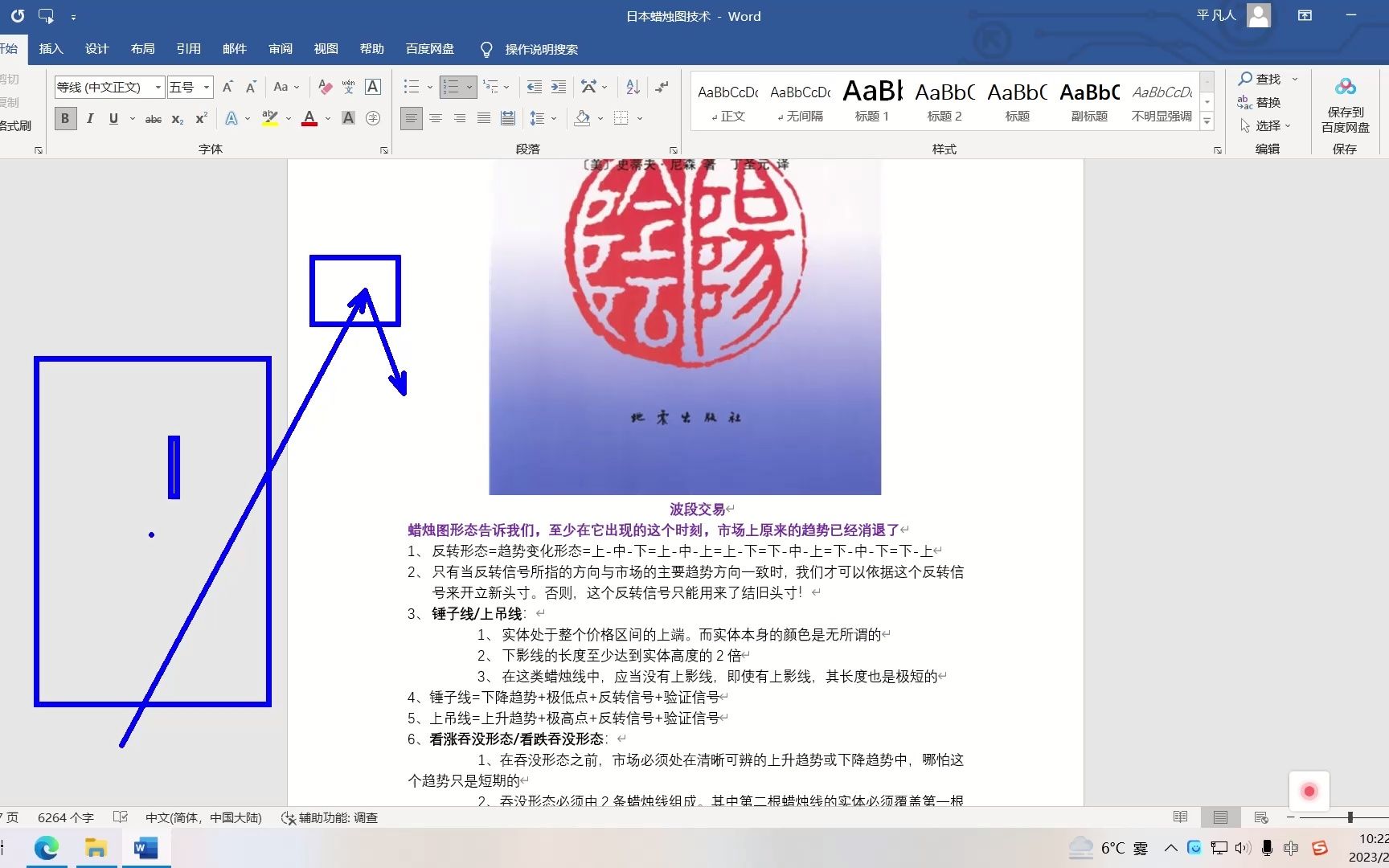This screenshot has height=868, width=1389.
Task: Click 替换 to replace text
Action: tap(1260, 102)
